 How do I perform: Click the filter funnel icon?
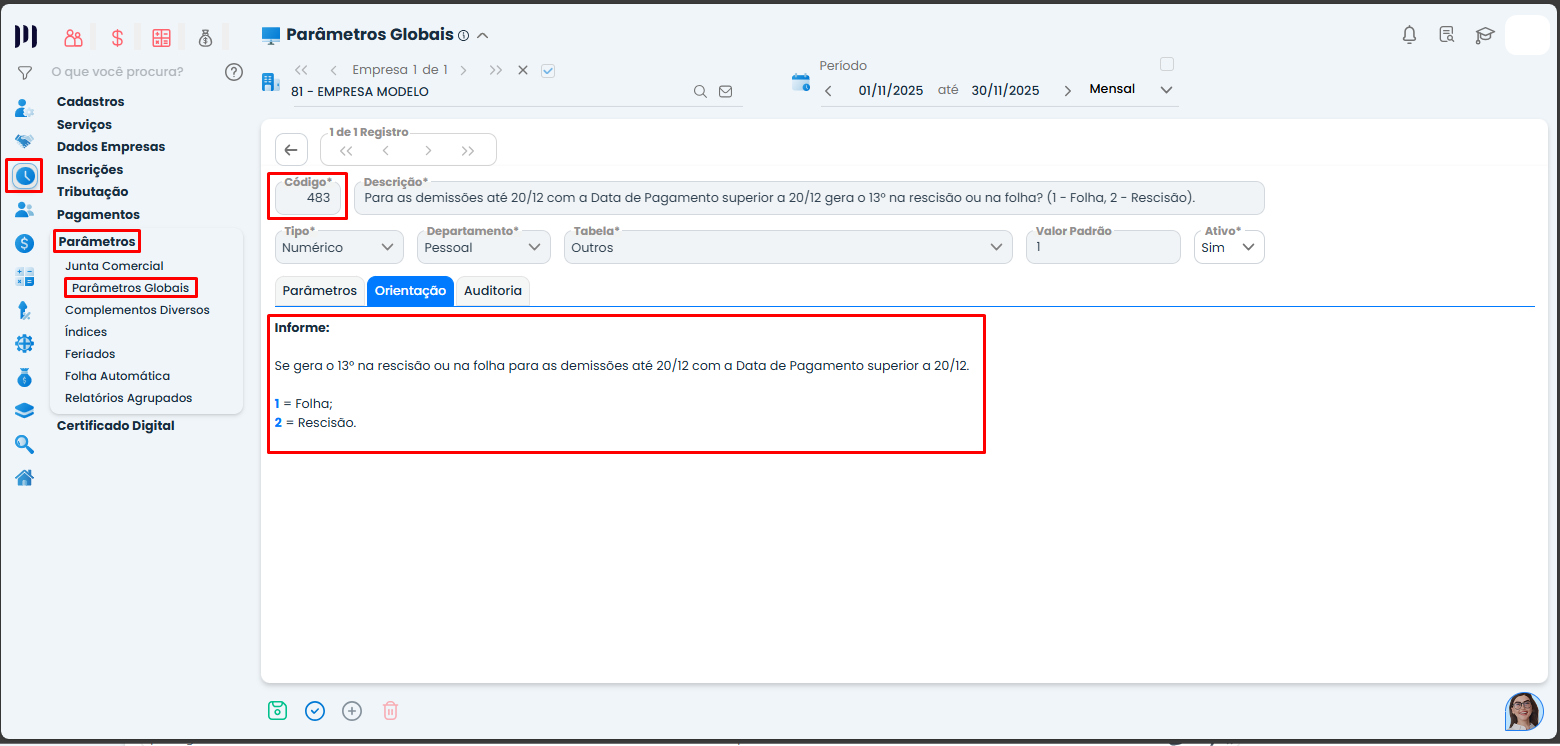25,72
